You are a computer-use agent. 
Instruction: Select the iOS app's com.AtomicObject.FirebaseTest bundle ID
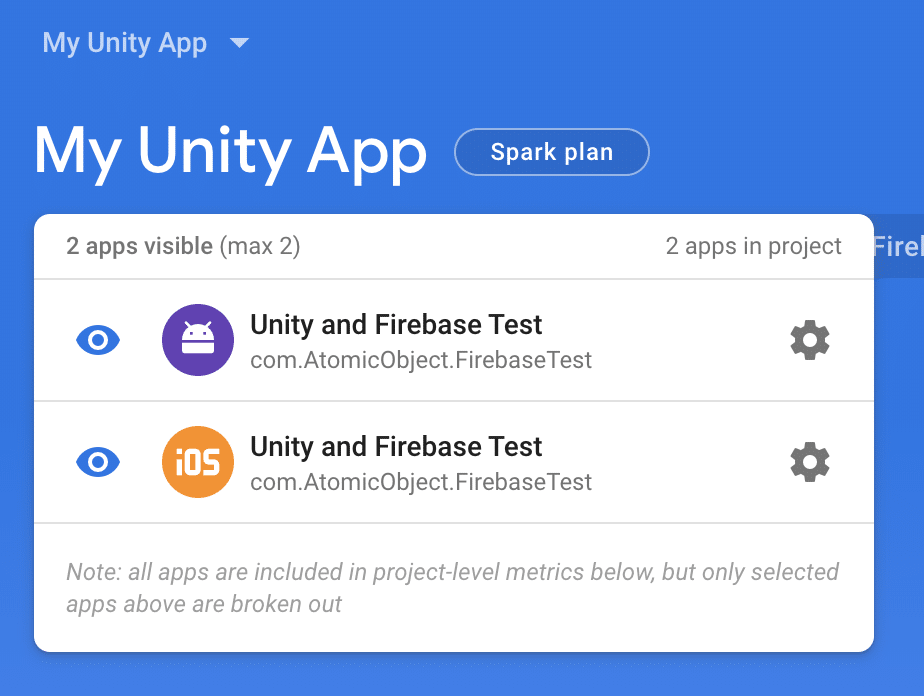pos(421,482)
